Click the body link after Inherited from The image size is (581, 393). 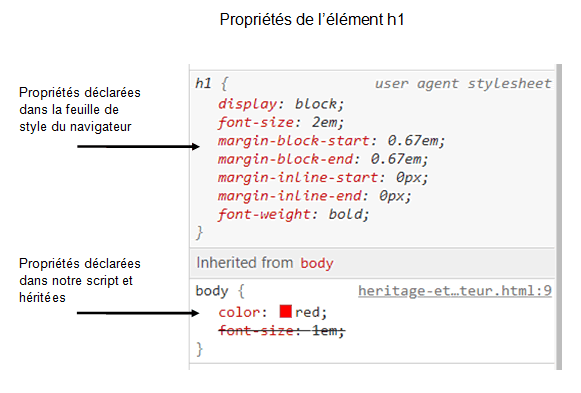click(317, 263)
